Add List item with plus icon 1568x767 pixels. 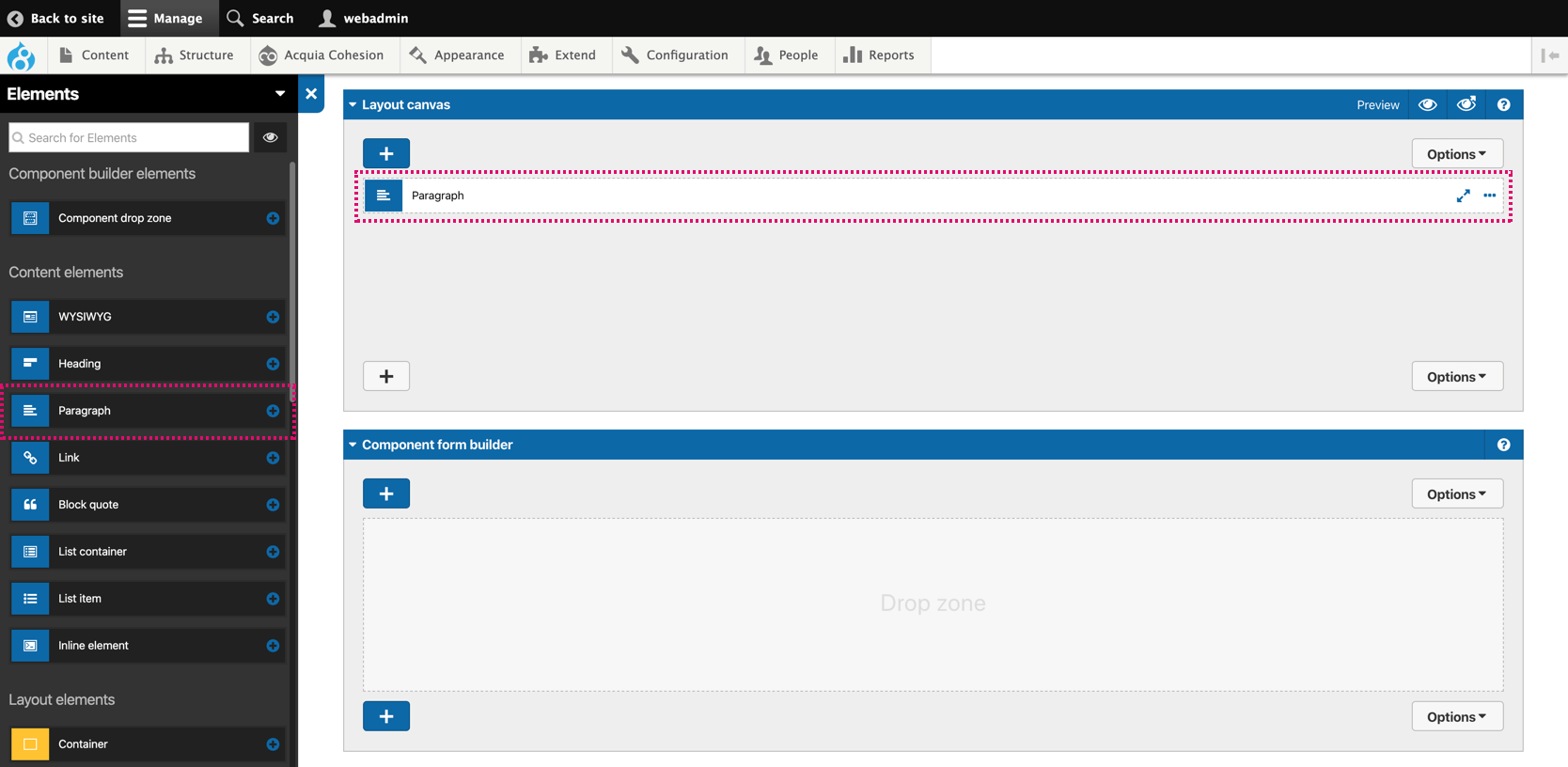(273, 599)
